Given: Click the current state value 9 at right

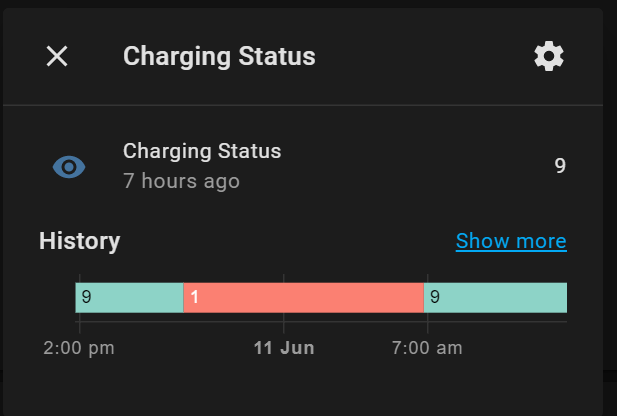Looking at the screenshot, I should [560, 166].
